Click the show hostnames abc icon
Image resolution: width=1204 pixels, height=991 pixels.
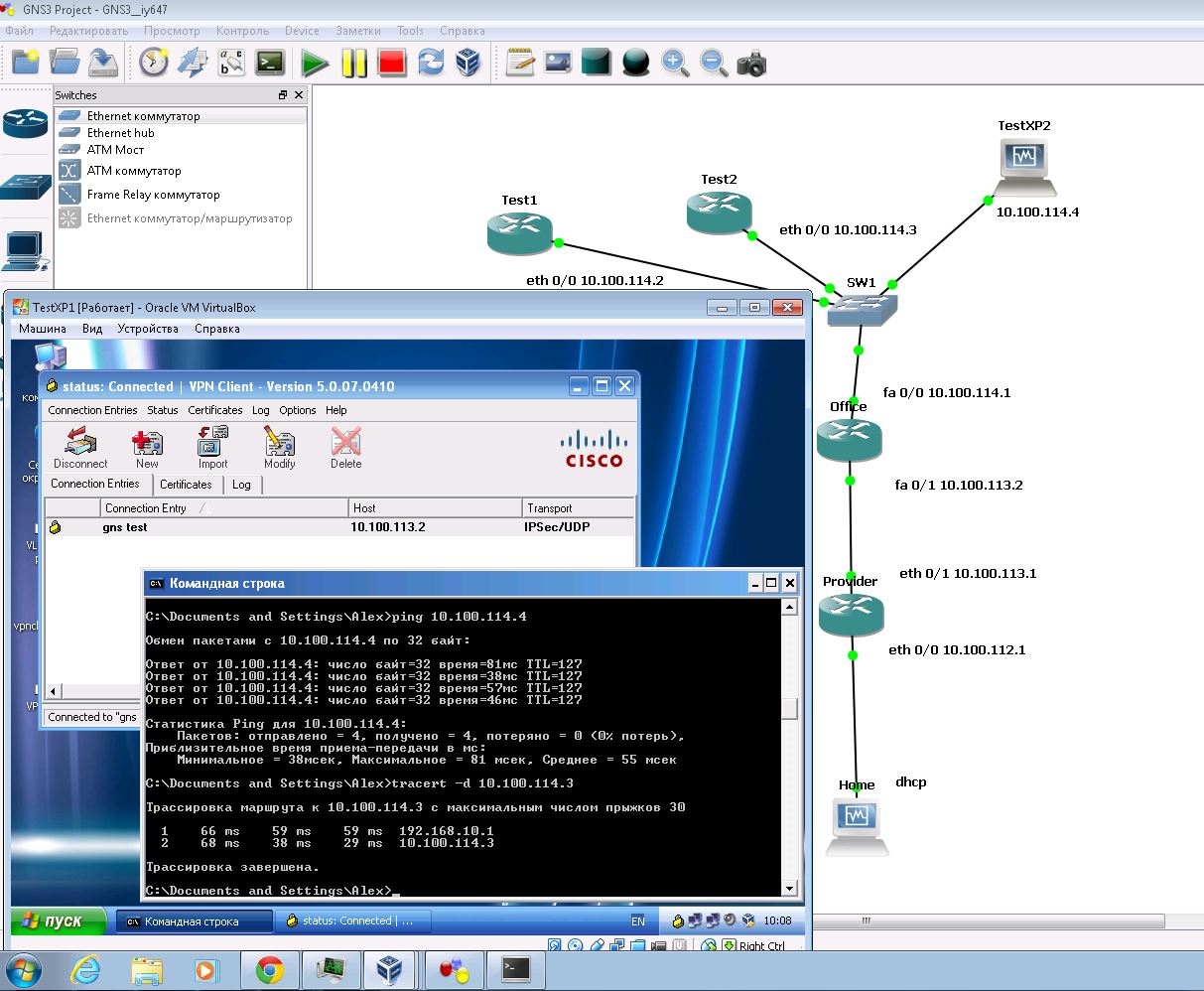[x=231, y=64]
